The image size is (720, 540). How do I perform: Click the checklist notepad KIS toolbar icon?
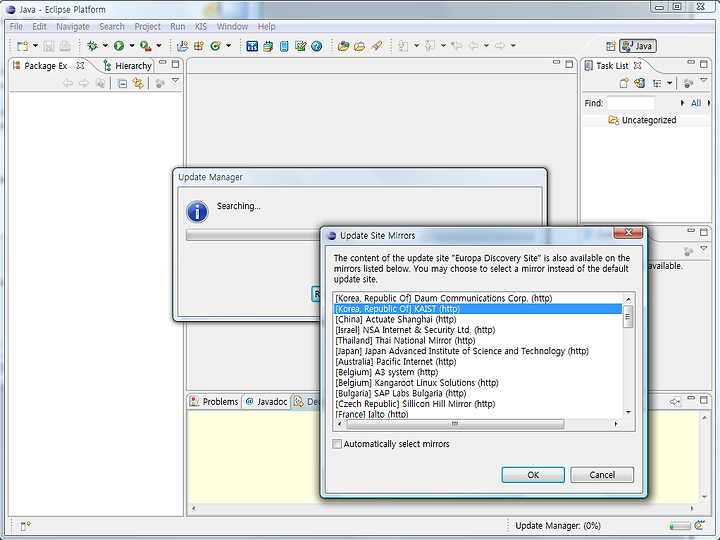[300, 46]
